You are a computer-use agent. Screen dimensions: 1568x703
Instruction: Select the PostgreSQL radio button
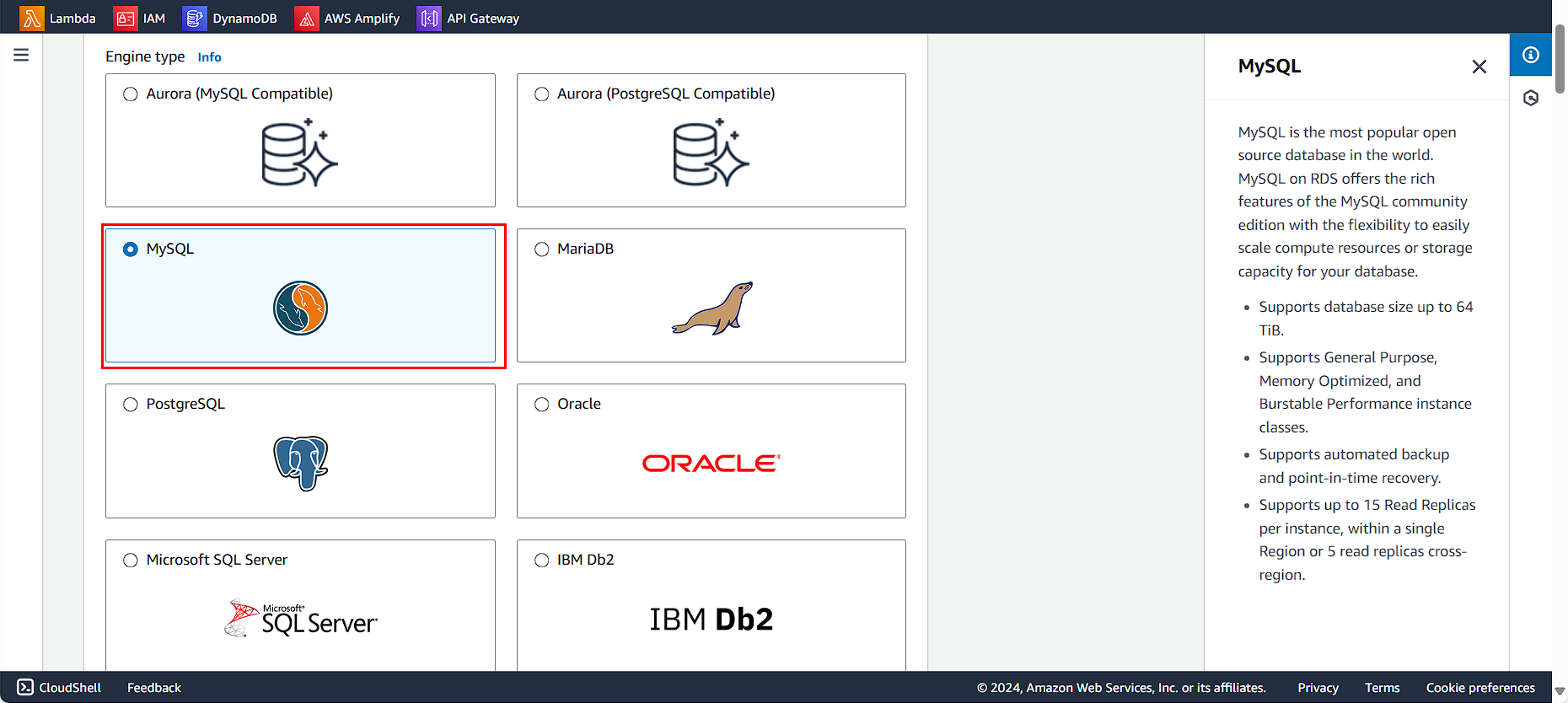point(131,405)
